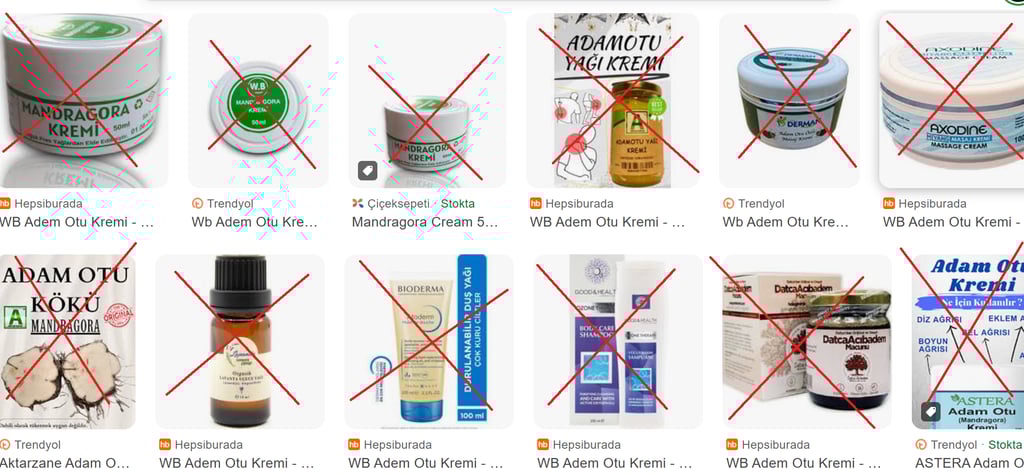Click the Trendyol logo under the Adam Otu Kökü image
The image size is (1024, 475).
click(5, 445)
